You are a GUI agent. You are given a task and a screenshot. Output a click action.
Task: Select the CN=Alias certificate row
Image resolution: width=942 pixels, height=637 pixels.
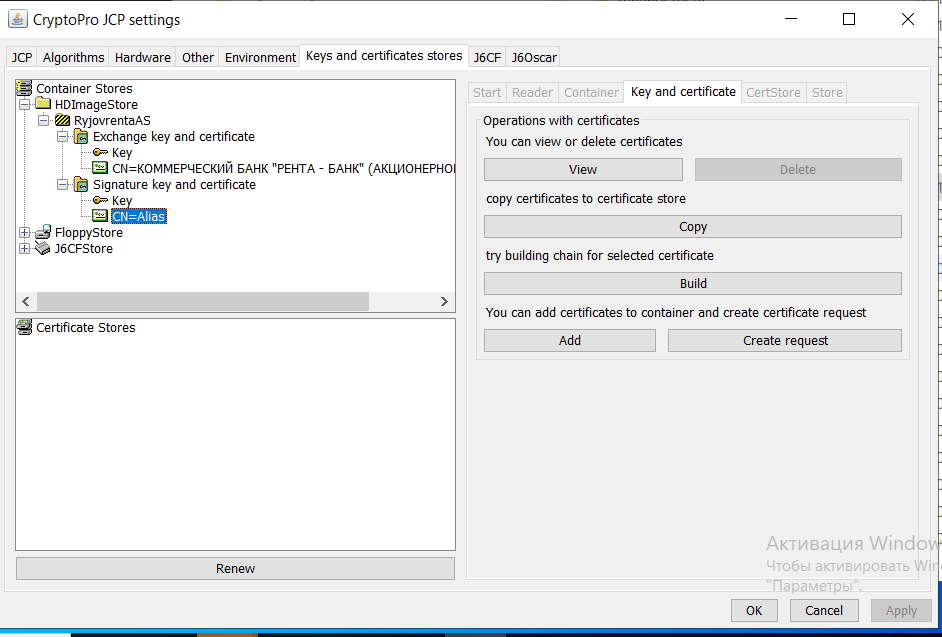pyautogui.click(x=139, y=216)
